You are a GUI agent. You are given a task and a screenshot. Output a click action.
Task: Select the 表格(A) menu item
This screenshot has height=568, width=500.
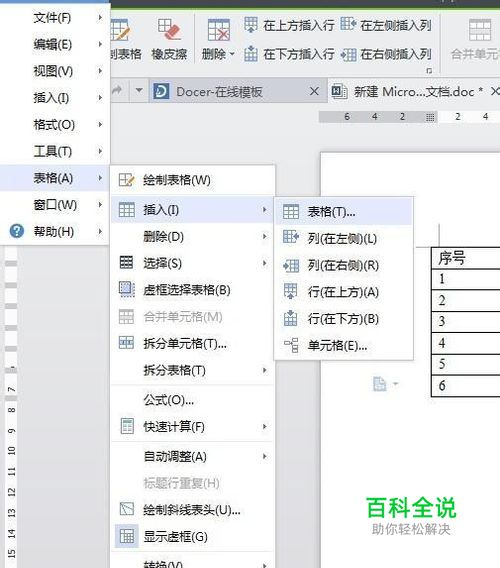point(54,178)
